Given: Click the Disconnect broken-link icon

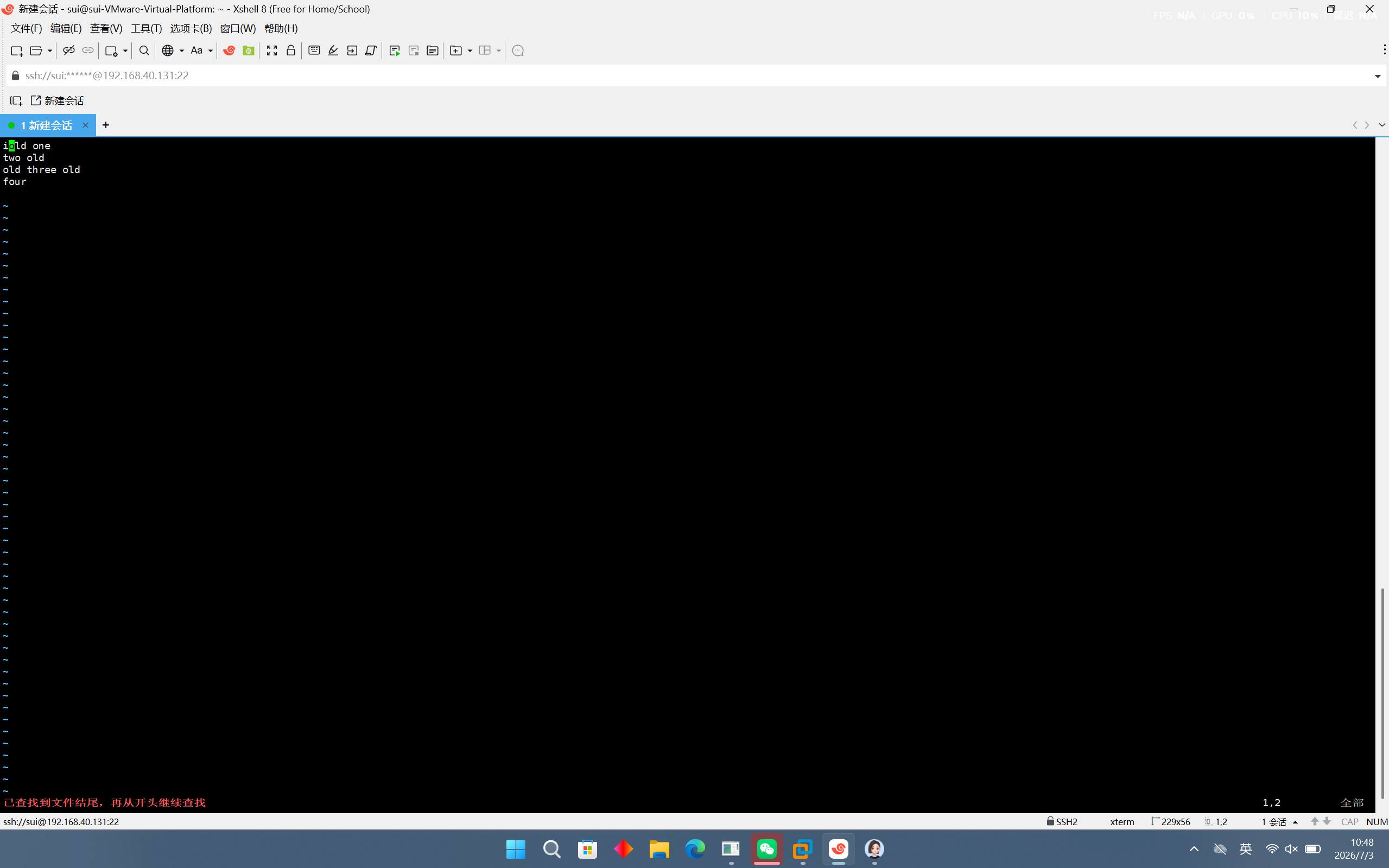Looking at the screenshot, I should tap(69, 50).
